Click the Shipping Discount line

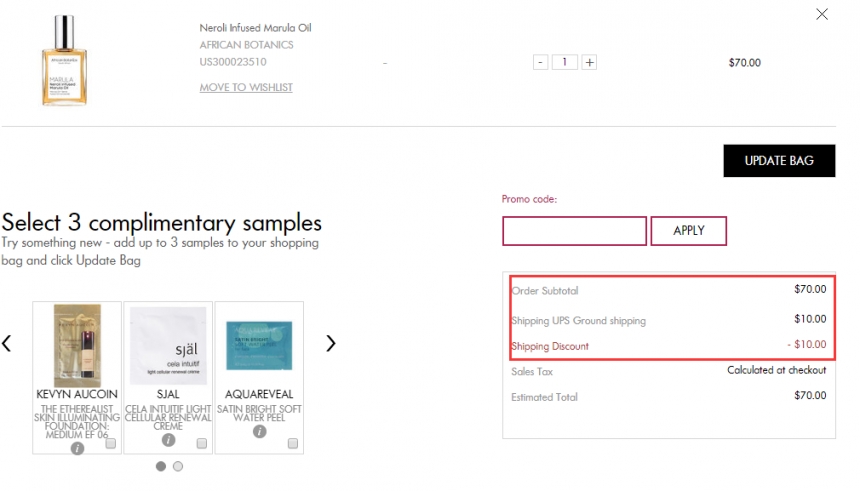669,346
